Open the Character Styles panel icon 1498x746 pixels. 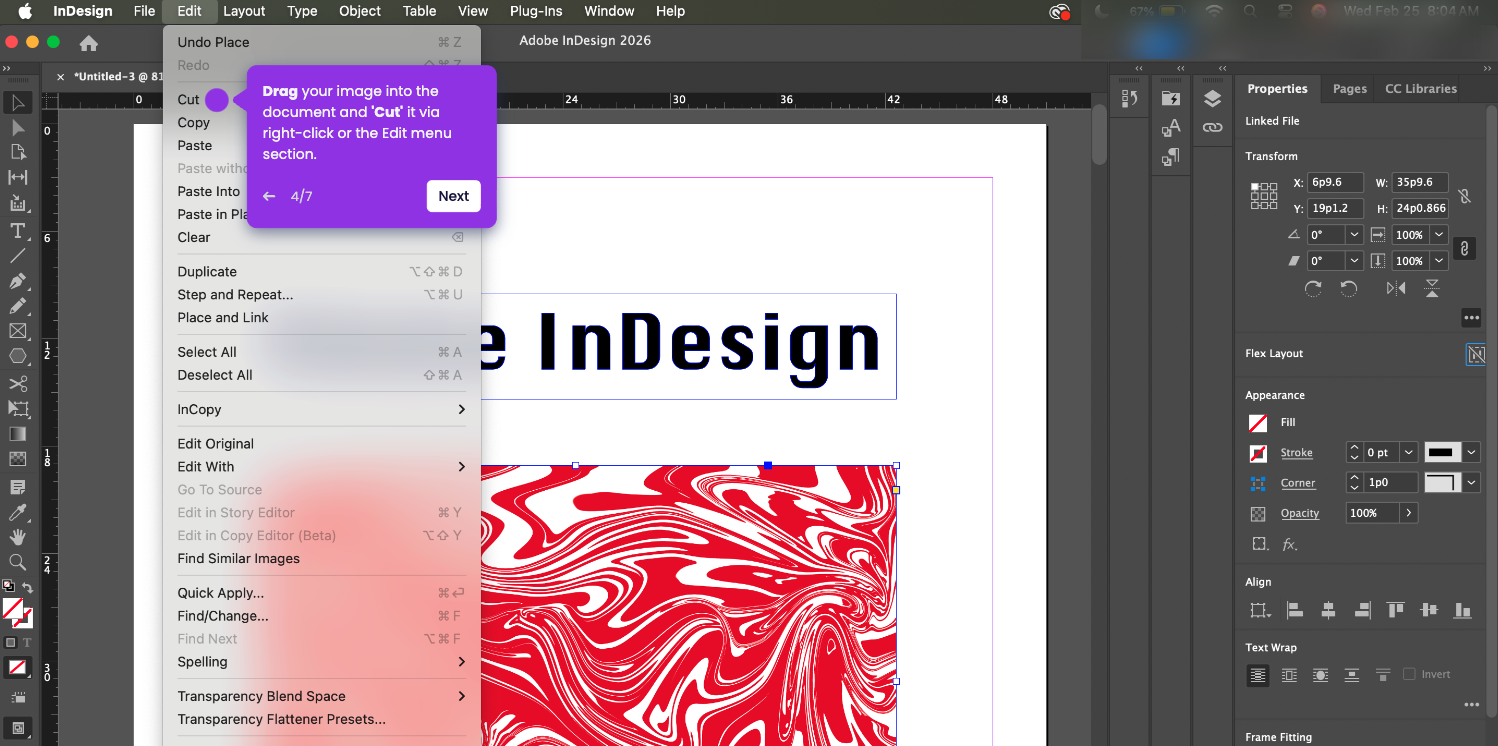(x=1171, y=128)
